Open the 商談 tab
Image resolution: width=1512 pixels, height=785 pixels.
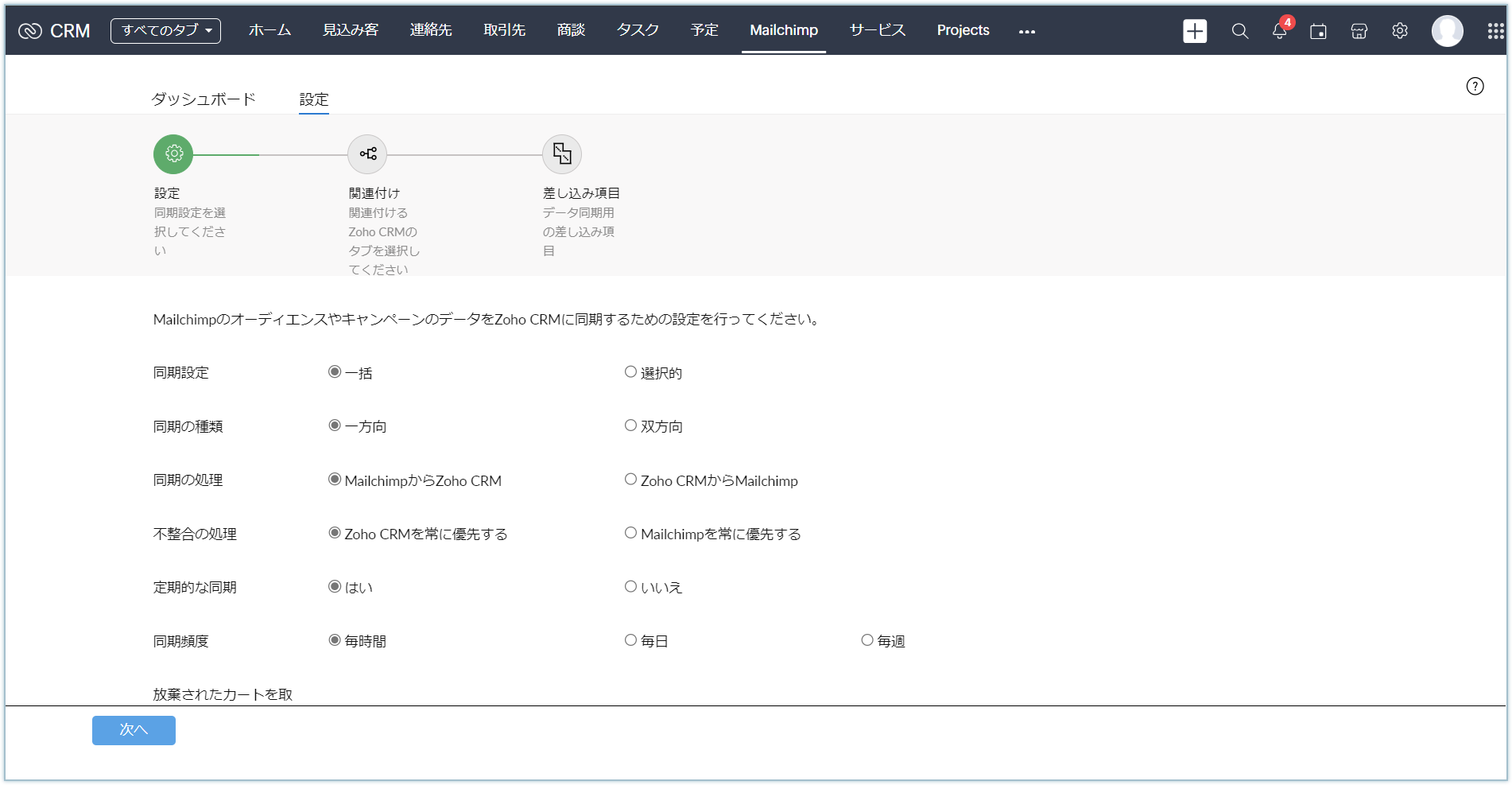[x=571, y=30]
